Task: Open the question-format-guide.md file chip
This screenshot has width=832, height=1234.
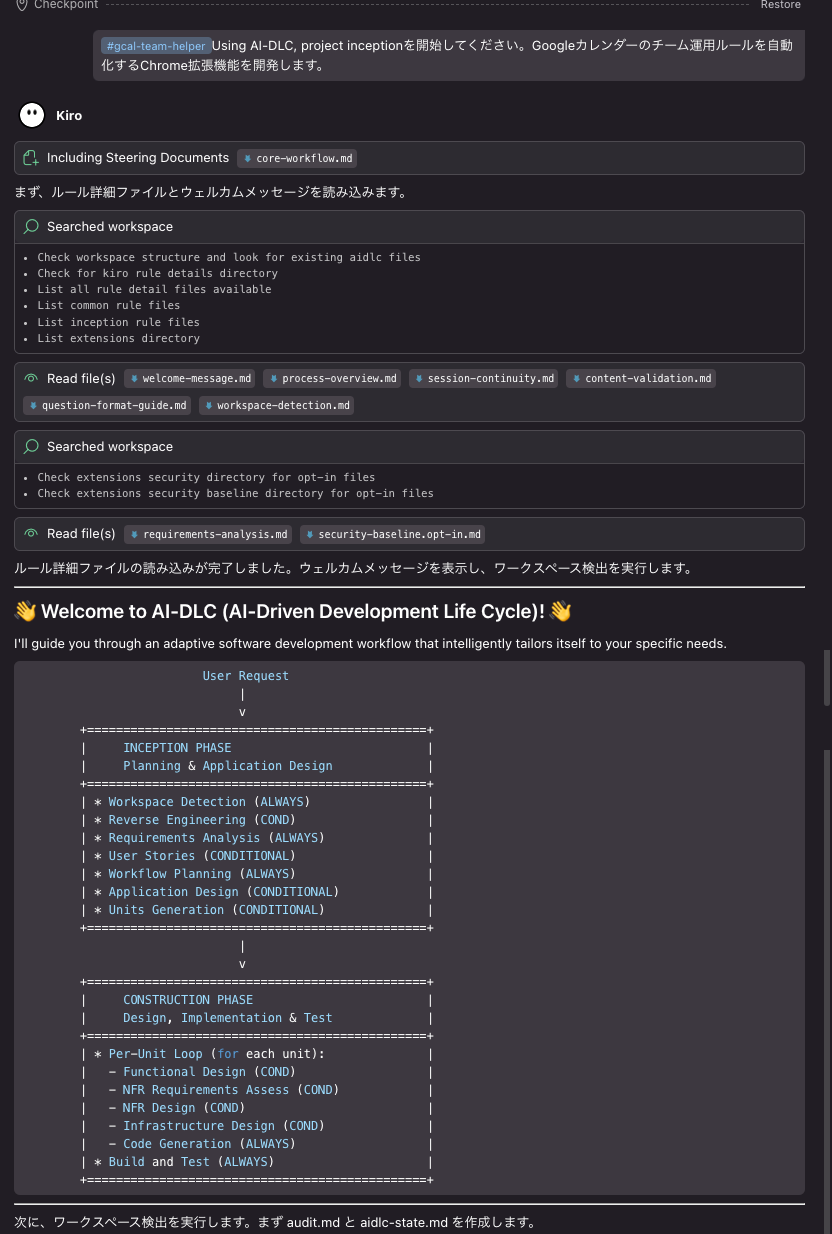Action: tap(108, 405)
